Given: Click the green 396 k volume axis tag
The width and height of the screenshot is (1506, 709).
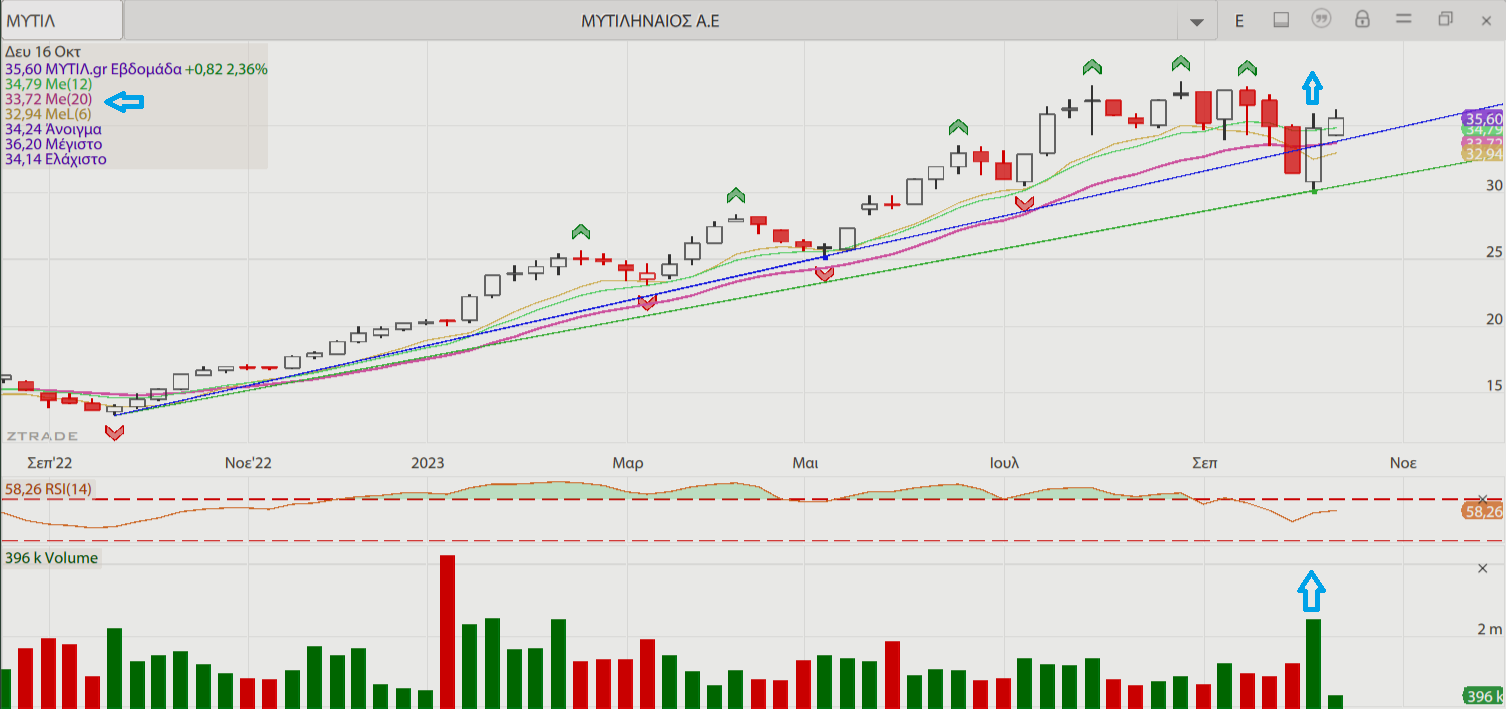Looking at the screenshot, I should (x=1484, y=696).
